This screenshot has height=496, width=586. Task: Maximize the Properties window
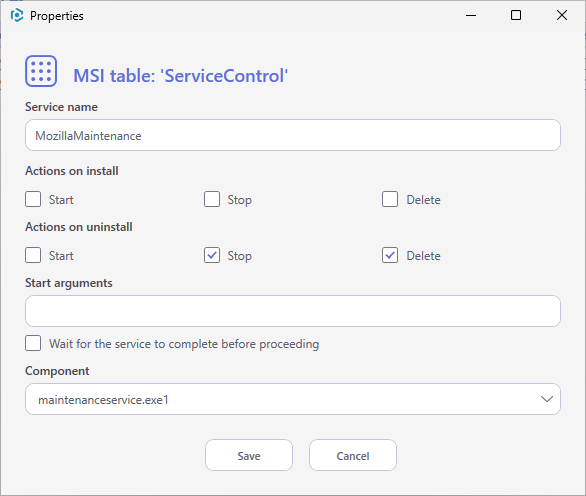pos(516,16)
